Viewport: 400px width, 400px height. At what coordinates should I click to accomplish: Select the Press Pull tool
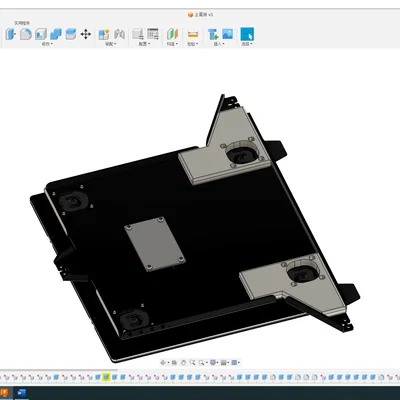point(11,34)
